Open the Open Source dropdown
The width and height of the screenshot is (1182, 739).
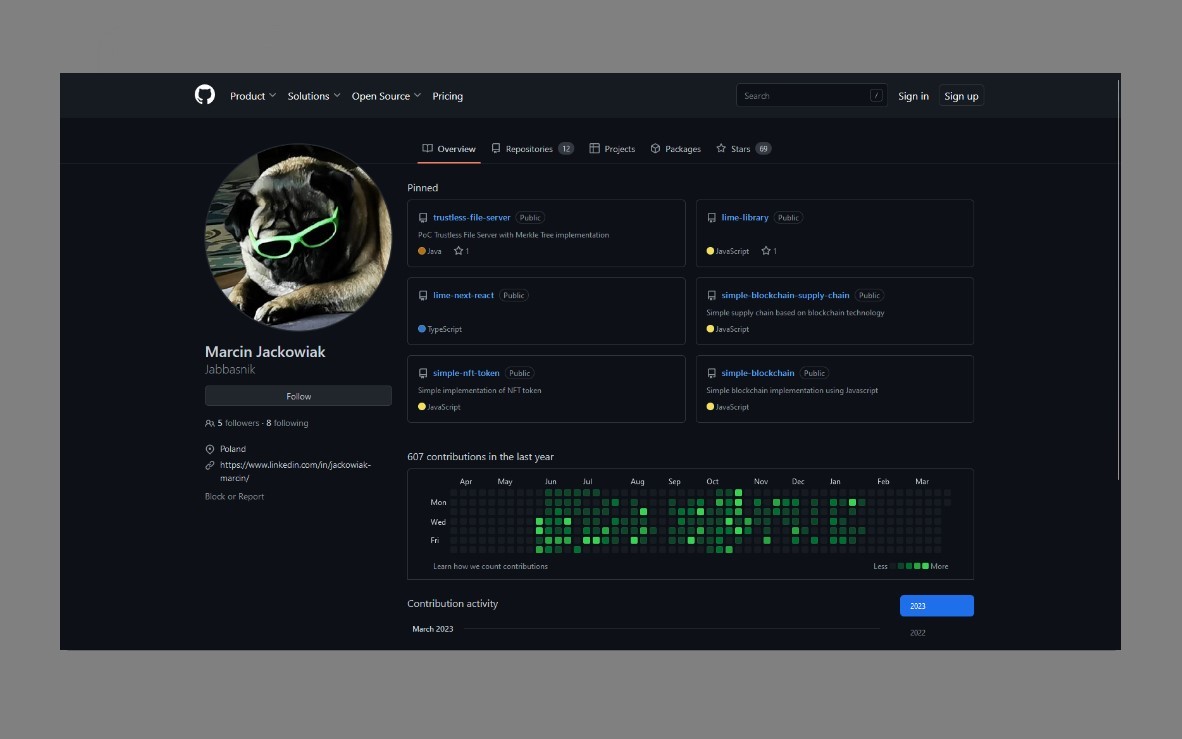(x=386, y=96)
